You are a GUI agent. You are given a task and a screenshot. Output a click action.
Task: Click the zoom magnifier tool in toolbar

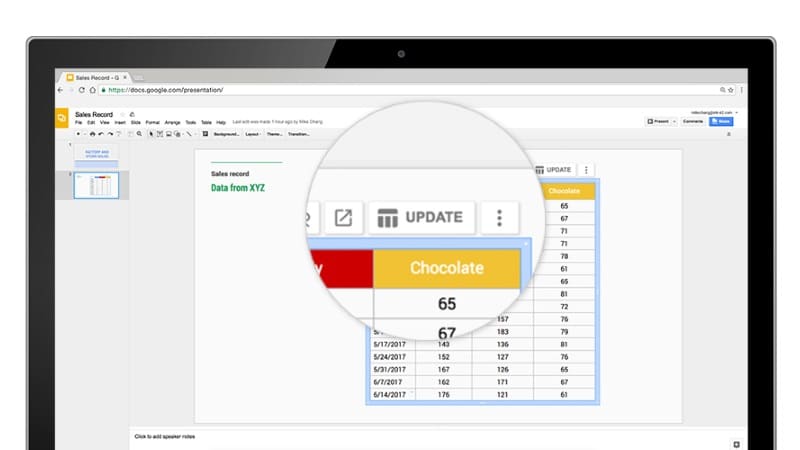click(139, 133)
